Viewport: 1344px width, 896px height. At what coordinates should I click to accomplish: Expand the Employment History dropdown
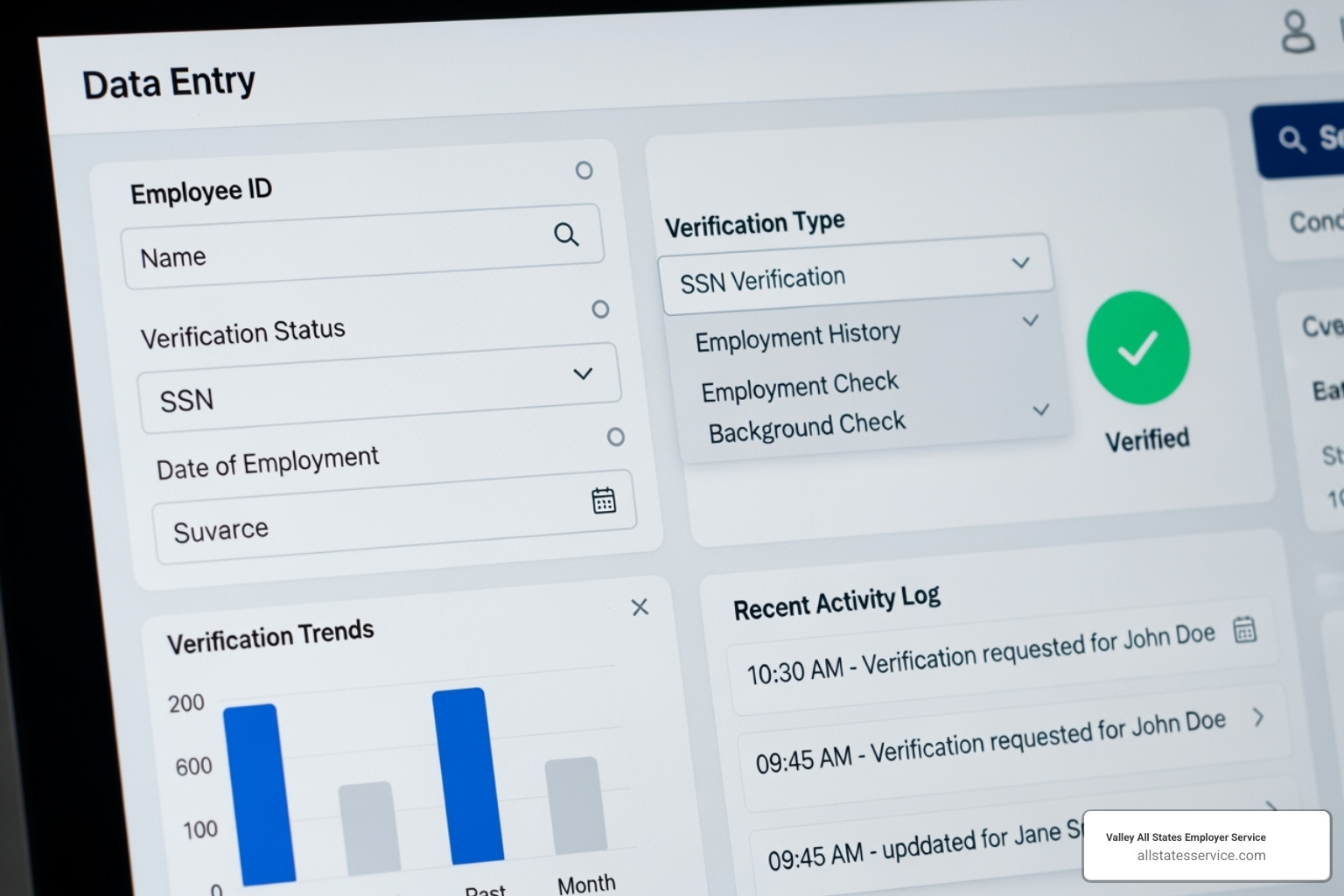[1030, 320]
